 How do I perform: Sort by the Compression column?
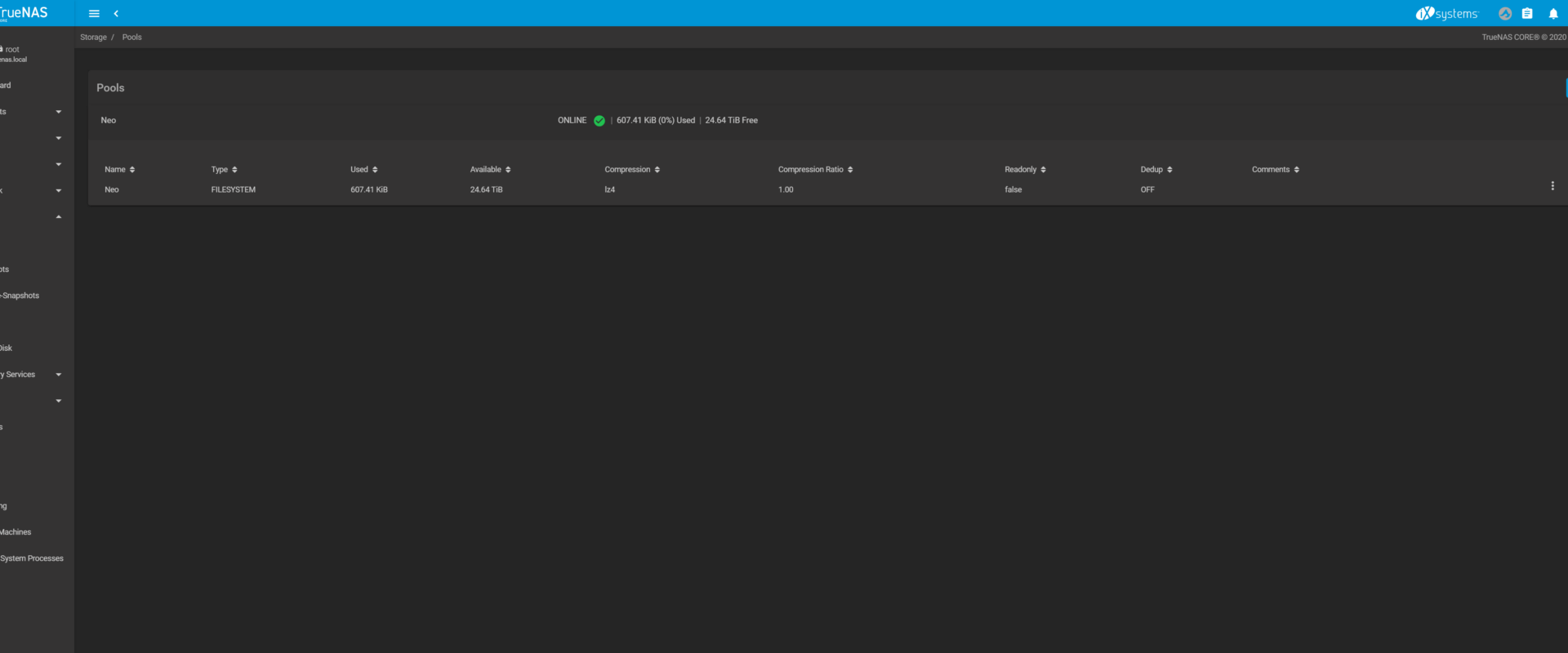click(x=632, y=170)
